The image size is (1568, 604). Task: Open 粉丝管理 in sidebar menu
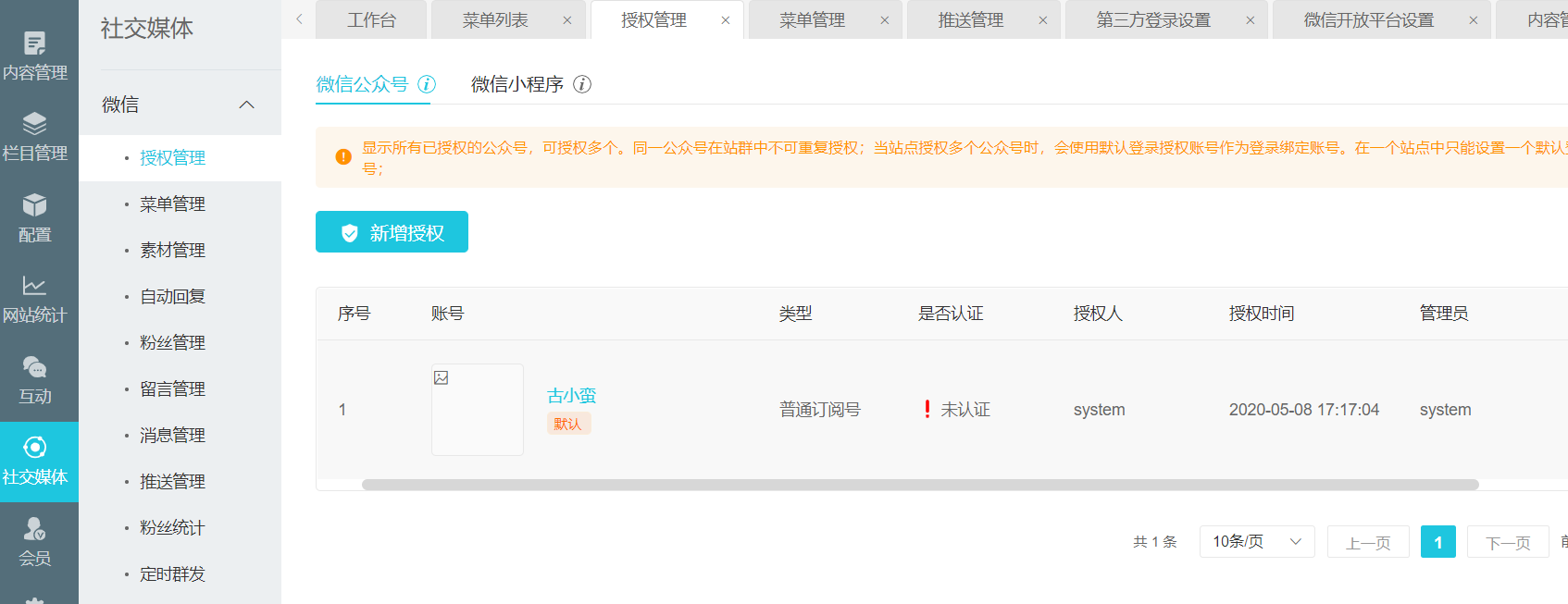[172, 343]
